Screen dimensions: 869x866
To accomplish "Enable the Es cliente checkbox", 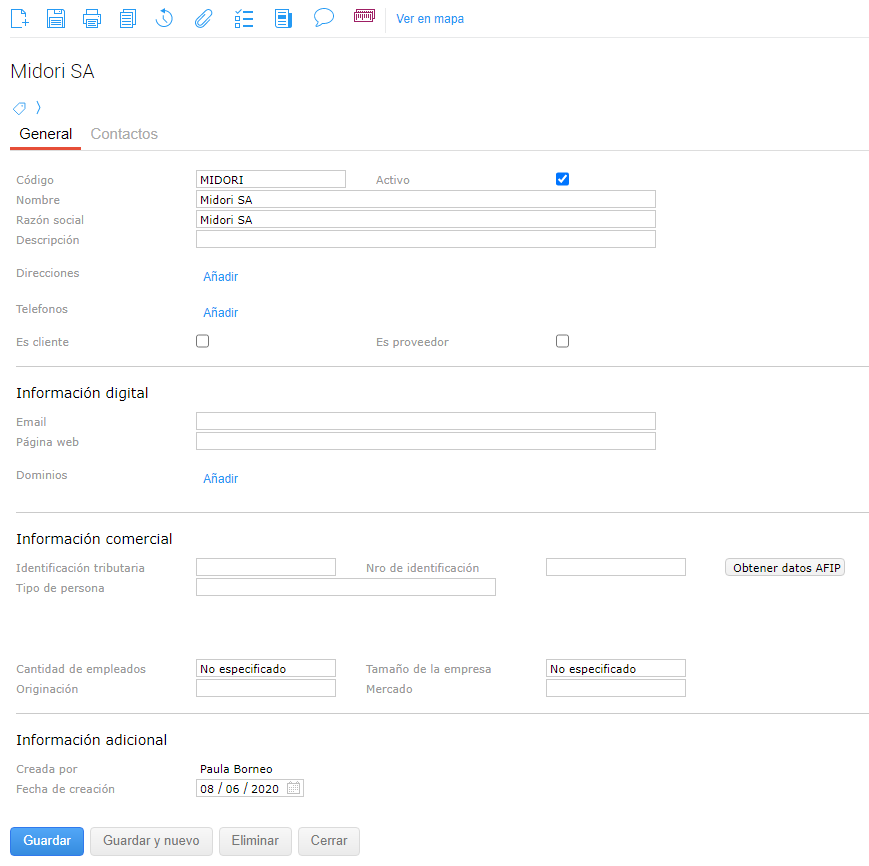I will point(202,341).
